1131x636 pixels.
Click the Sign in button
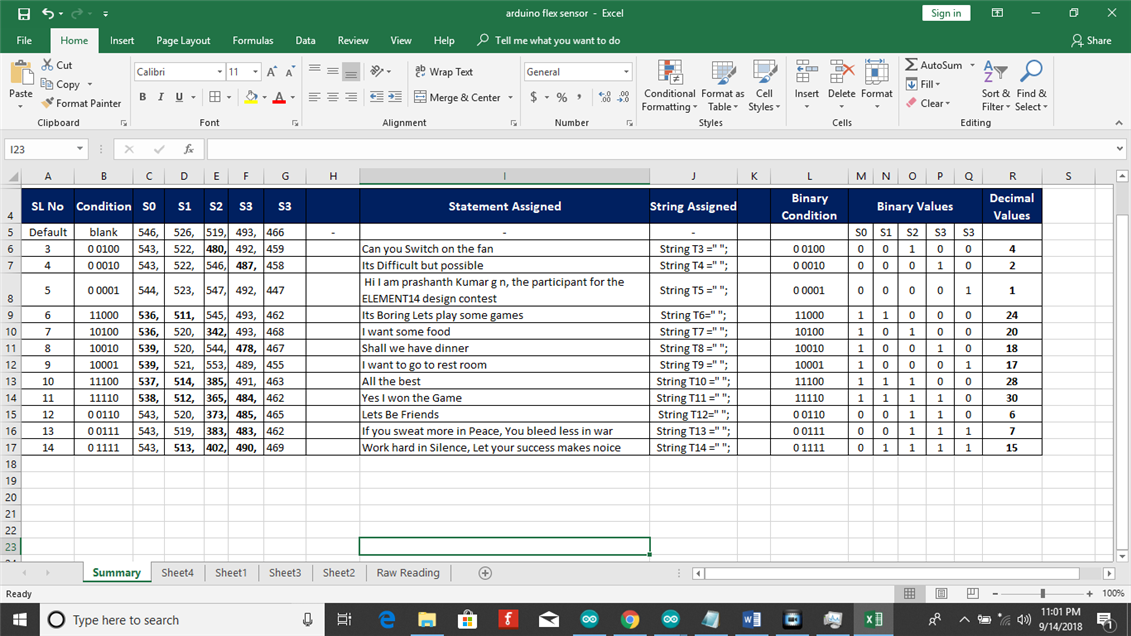[x=945, y=13]
